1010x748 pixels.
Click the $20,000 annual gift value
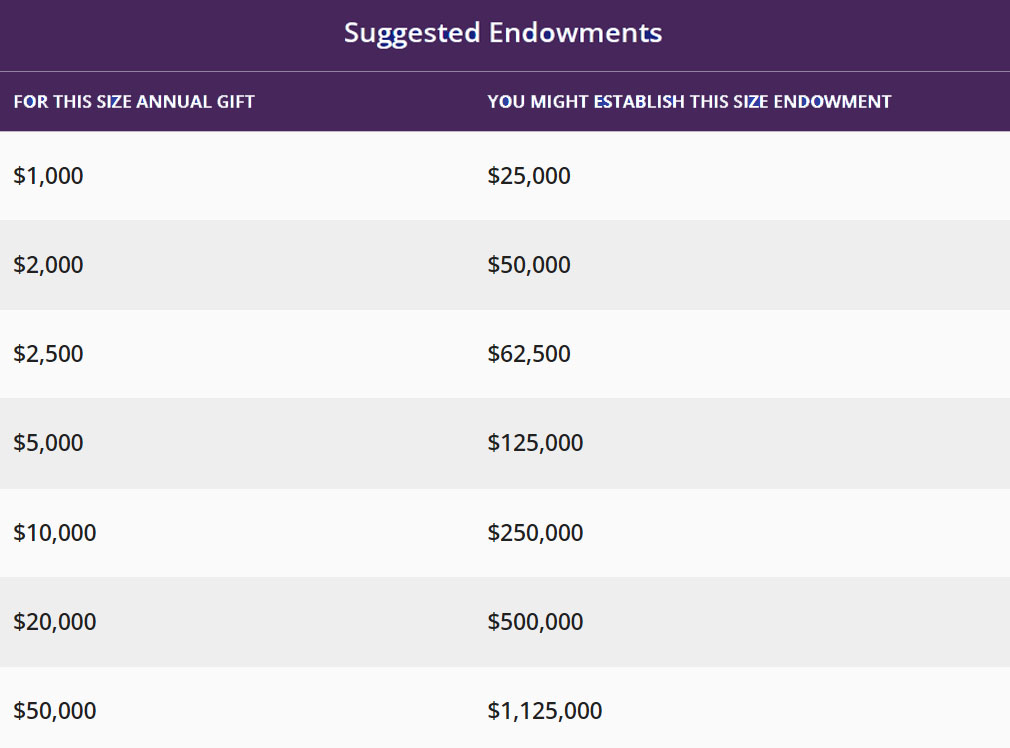[55, 622]
